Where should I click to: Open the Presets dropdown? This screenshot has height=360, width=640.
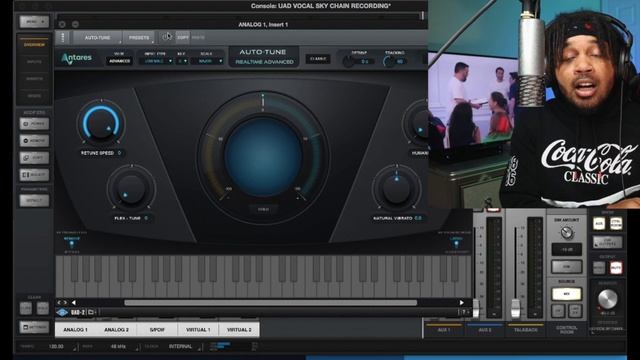coord(139,38)
